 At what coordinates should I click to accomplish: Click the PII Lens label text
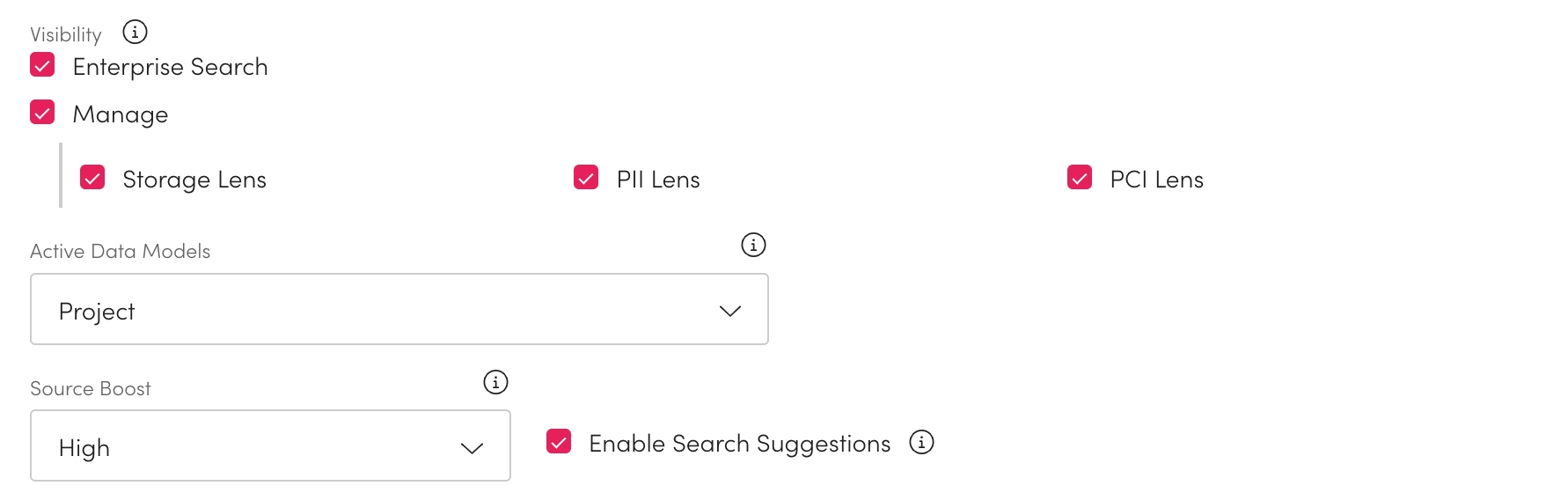[x=658, y=180]
